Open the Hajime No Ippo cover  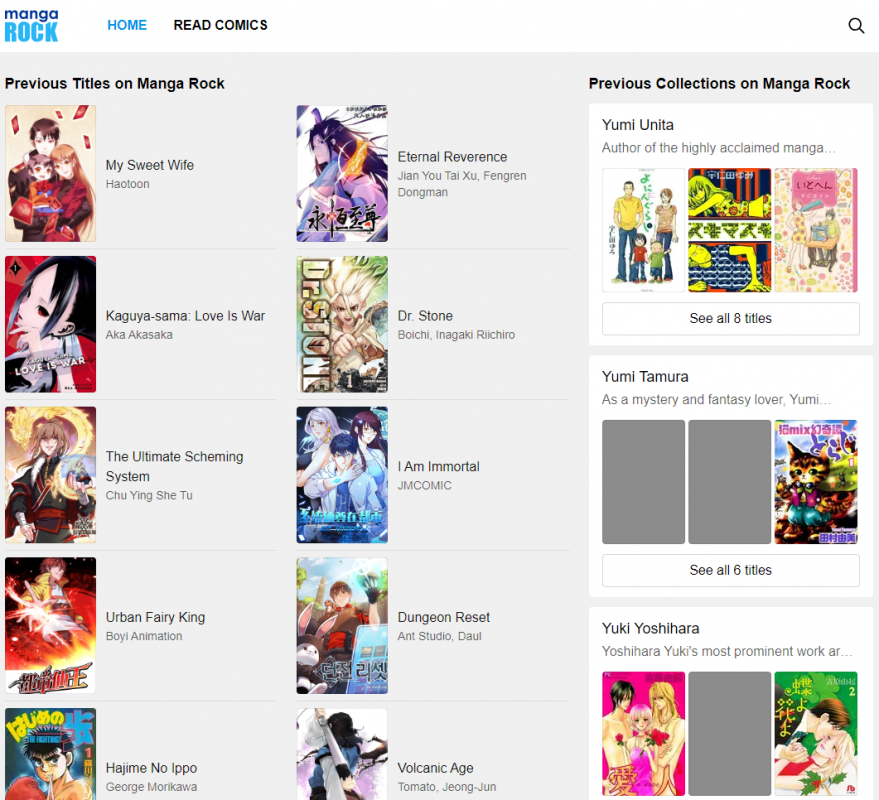click(x=50, y=754)
